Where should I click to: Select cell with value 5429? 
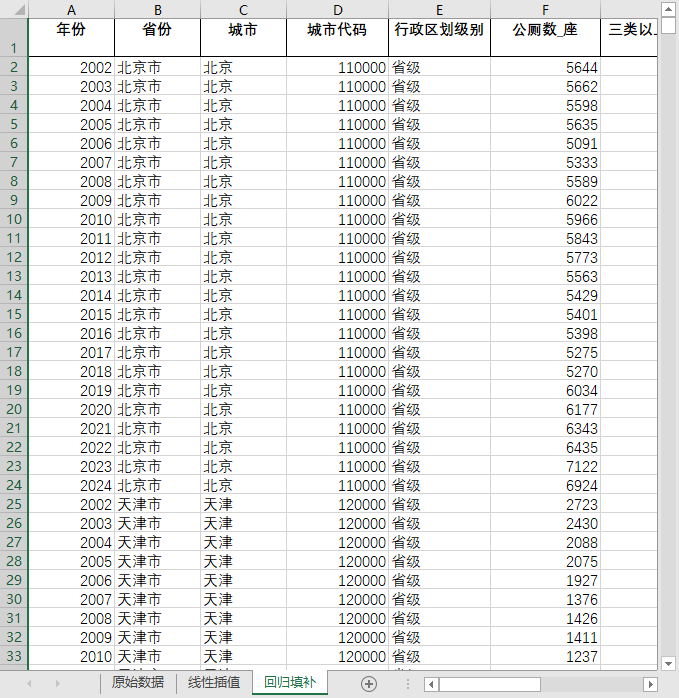545,296
